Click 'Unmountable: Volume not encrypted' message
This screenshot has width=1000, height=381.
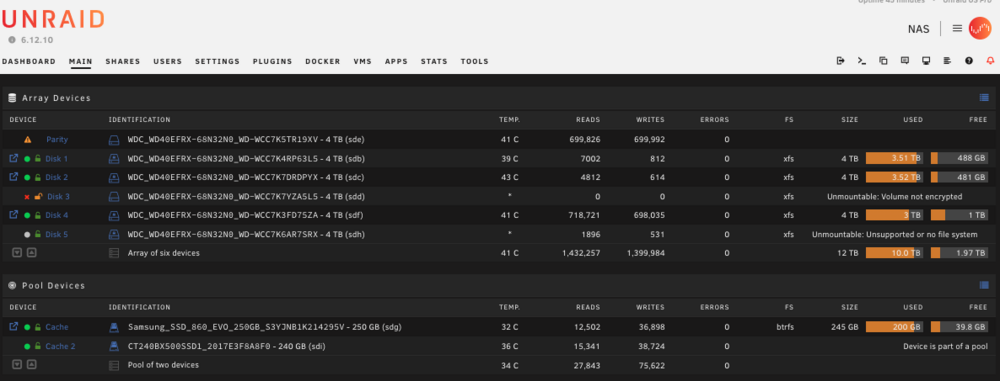[x=894, y=197]
